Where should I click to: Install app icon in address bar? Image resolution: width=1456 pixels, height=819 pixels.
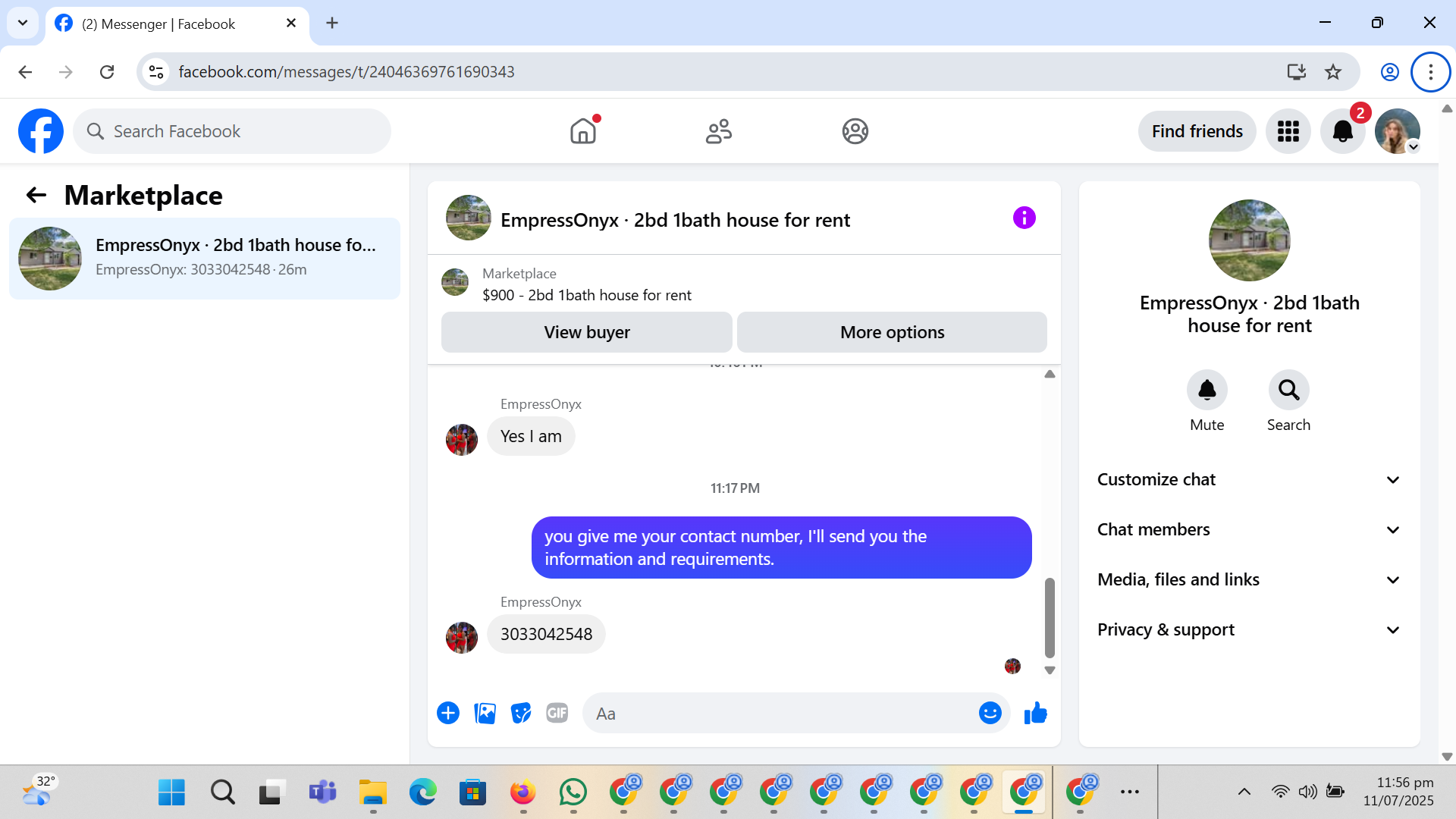[x=1297, y=72]
